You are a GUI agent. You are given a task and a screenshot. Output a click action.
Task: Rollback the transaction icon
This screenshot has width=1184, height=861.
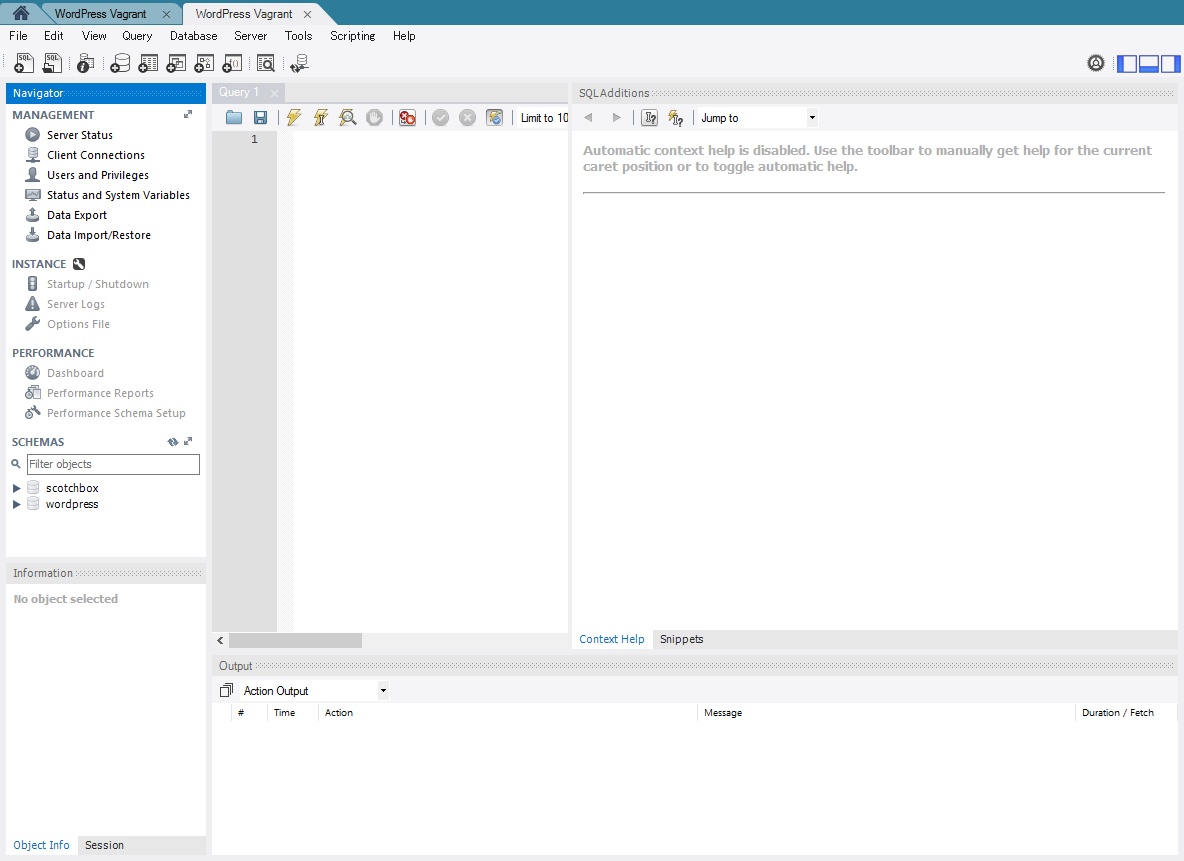pos(467,118)
